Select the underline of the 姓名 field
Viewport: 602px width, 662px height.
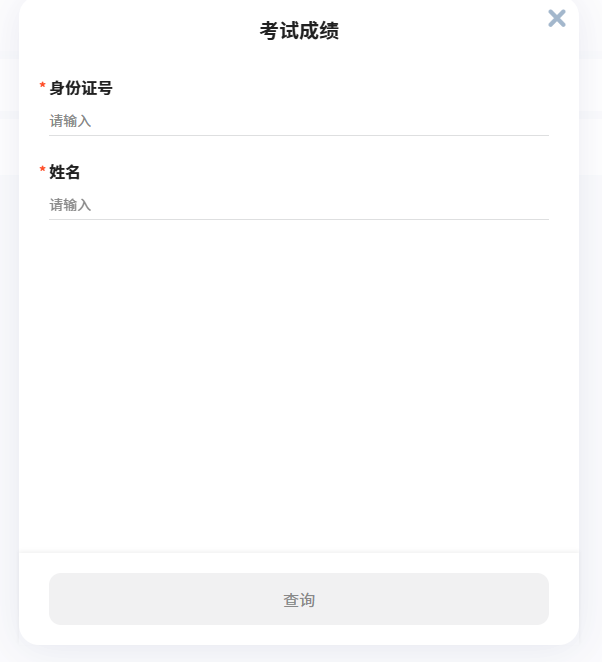(299, 219)
